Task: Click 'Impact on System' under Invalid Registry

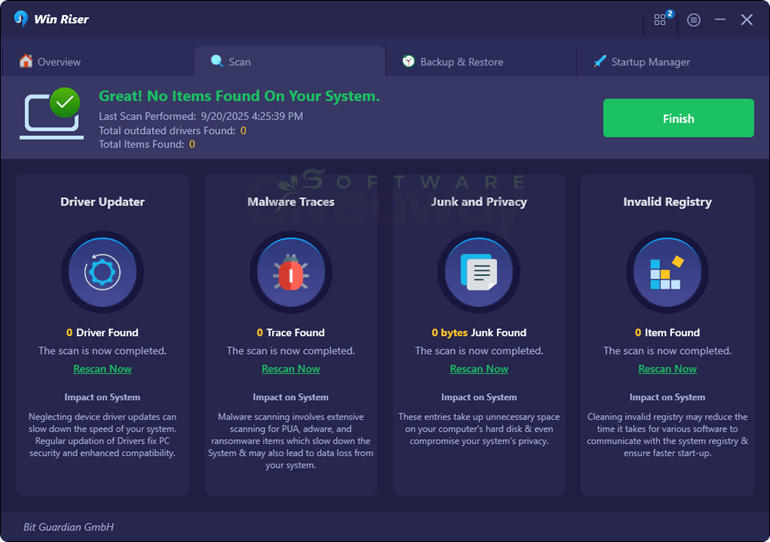Action: (667, 397)
